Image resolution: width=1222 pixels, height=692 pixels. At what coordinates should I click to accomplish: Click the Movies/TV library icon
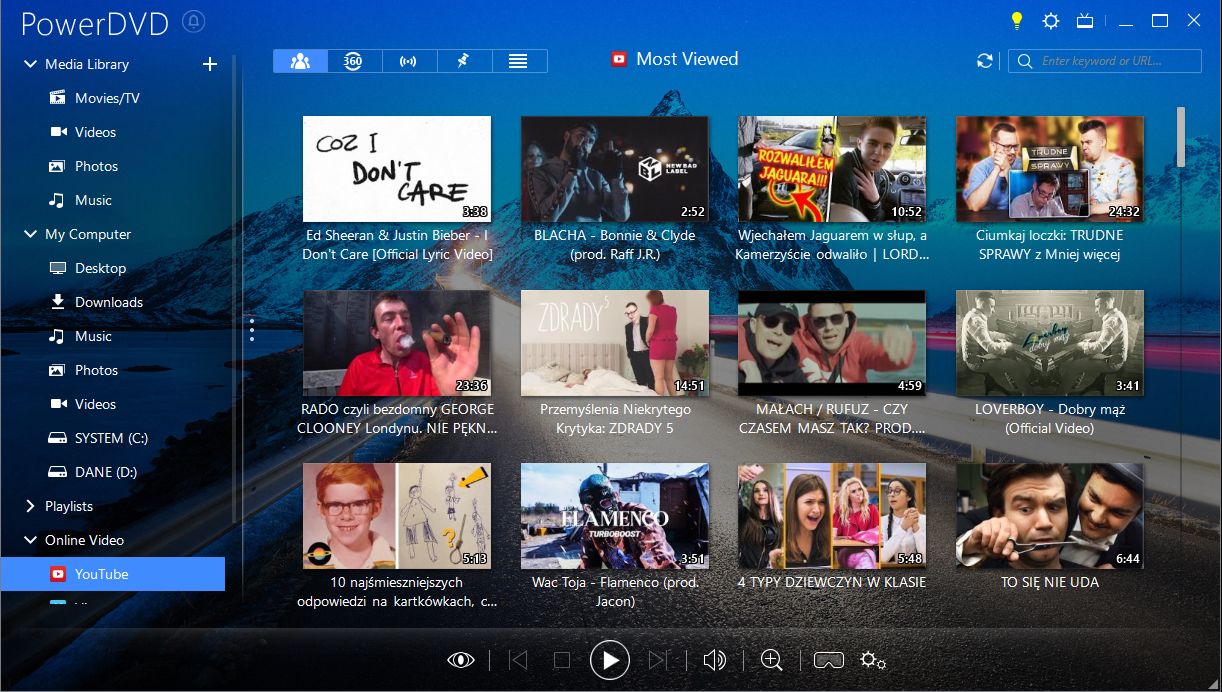(x=58, y=98)
